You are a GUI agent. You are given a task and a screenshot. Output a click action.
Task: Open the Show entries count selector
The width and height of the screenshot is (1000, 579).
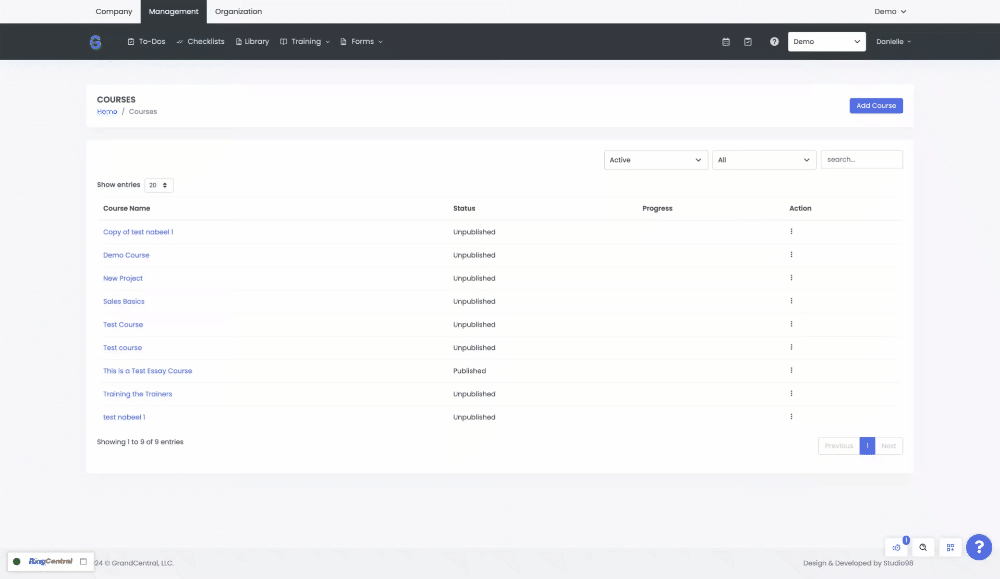pos(159,185)
